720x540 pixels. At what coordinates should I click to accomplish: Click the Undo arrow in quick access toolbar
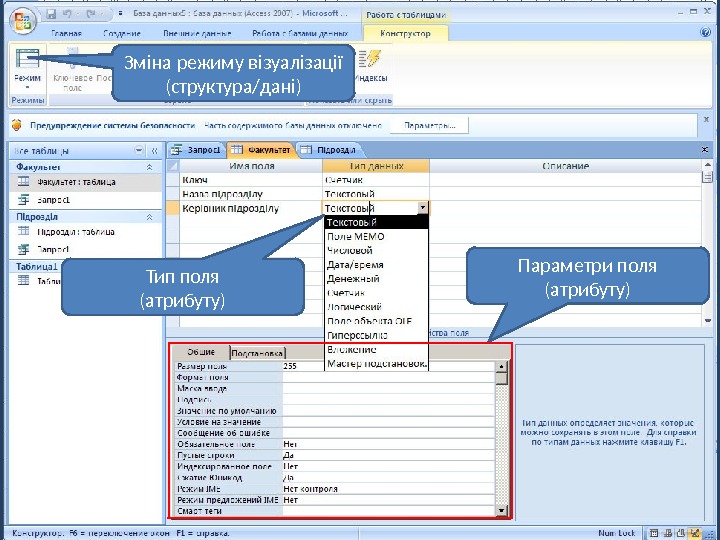coord(68,14)
